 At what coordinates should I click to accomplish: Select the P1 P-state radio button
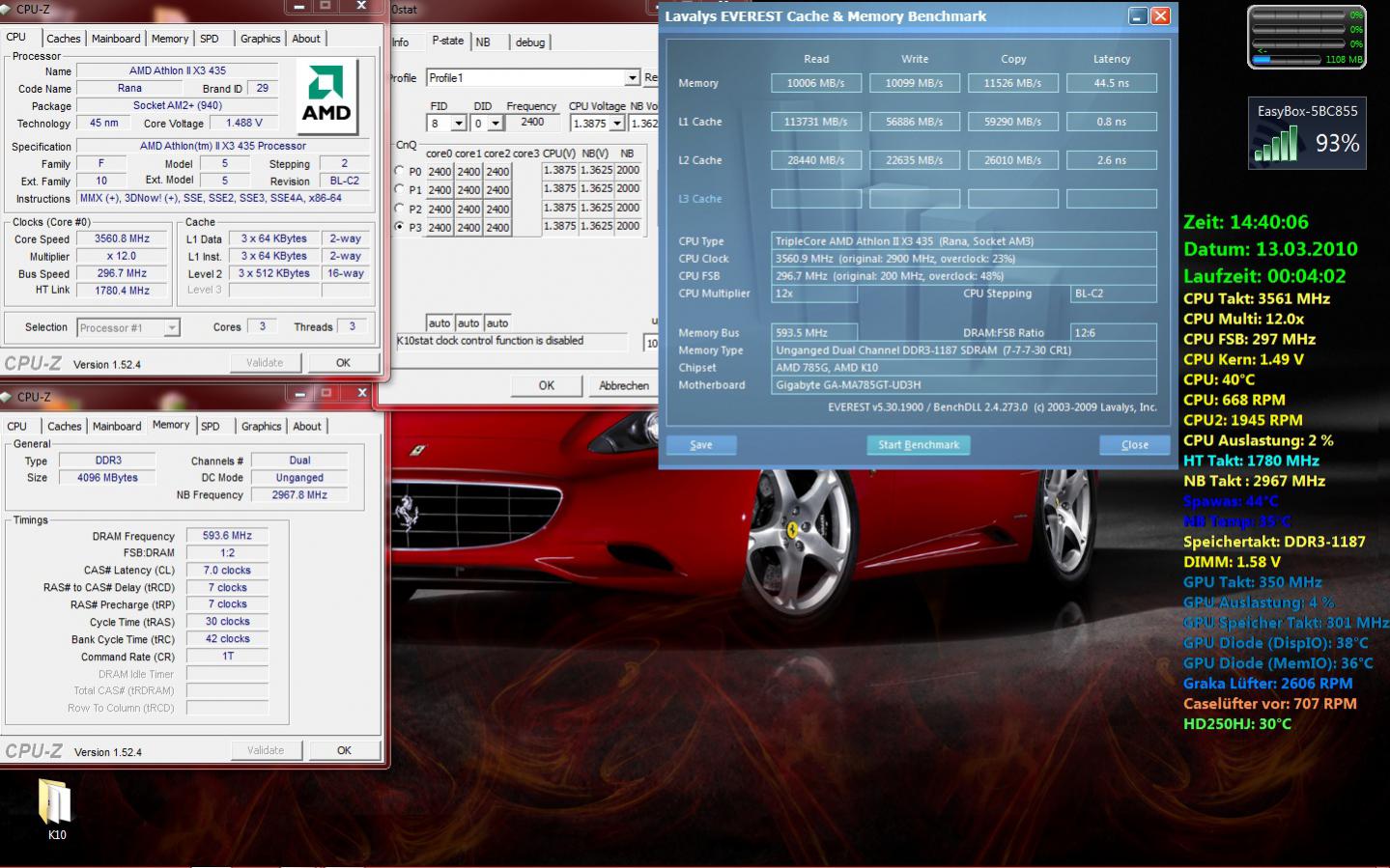400,189
